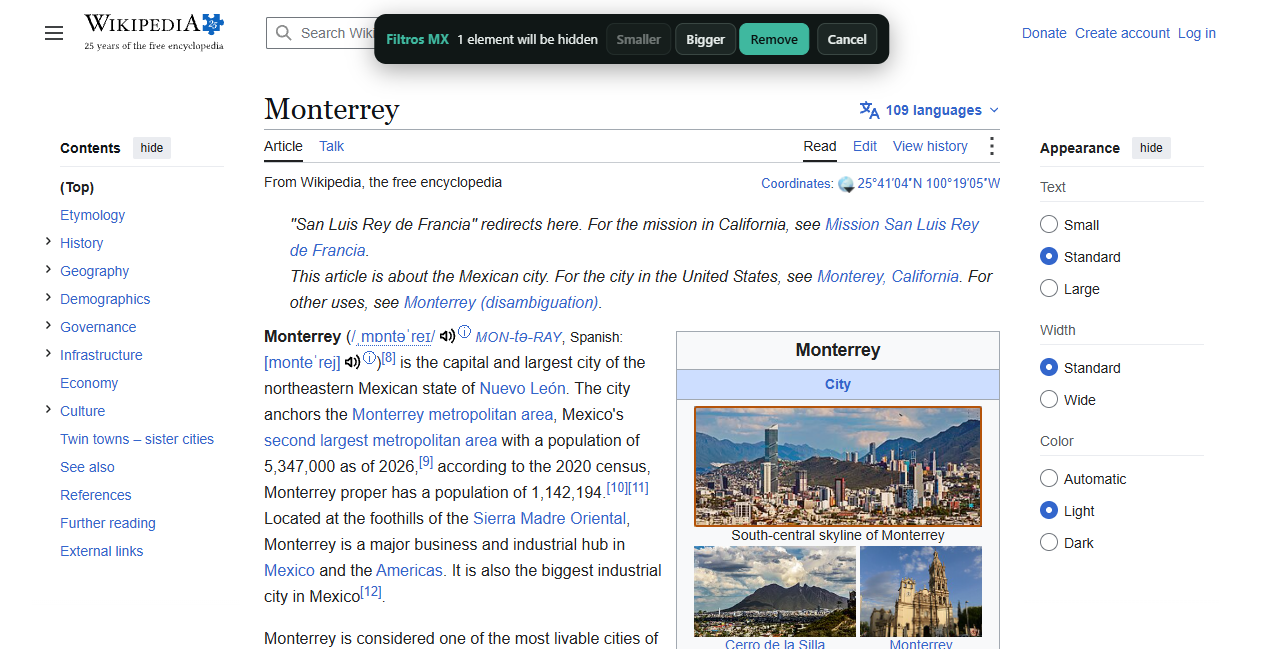Click the Create account link

1122,33
